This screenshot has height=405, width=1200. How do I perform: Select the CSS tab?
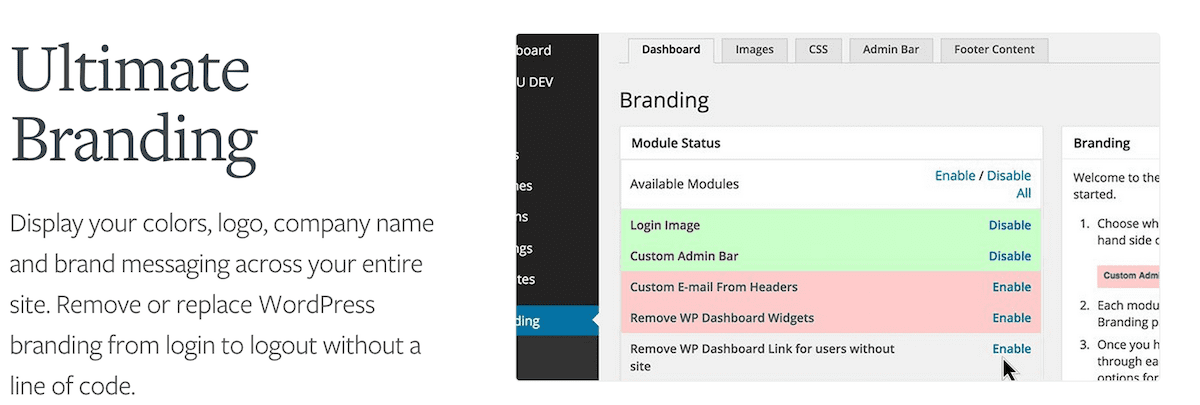coord(818,50)
